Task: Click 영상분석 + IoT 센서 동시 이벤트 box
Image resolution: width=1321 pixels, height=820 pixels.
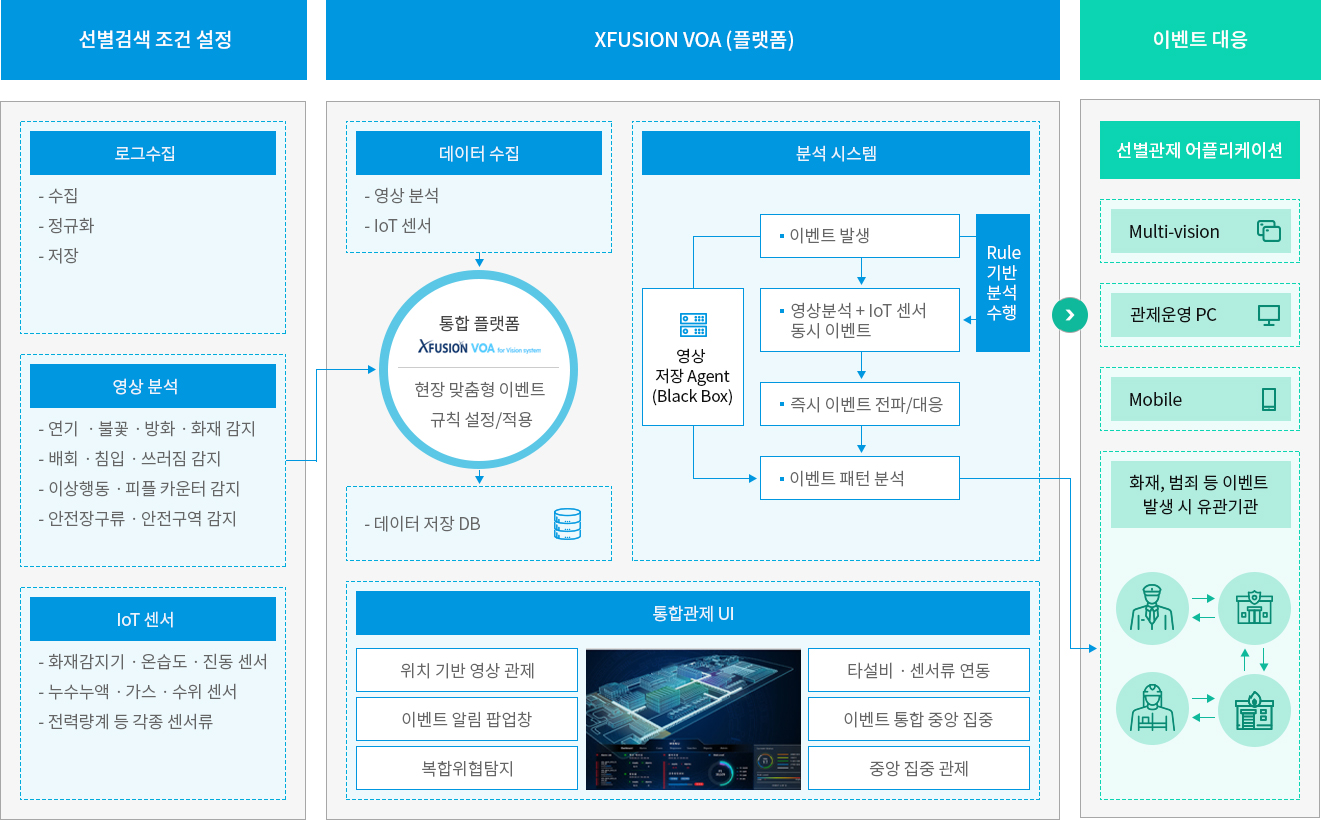Action: coord(860,320)
